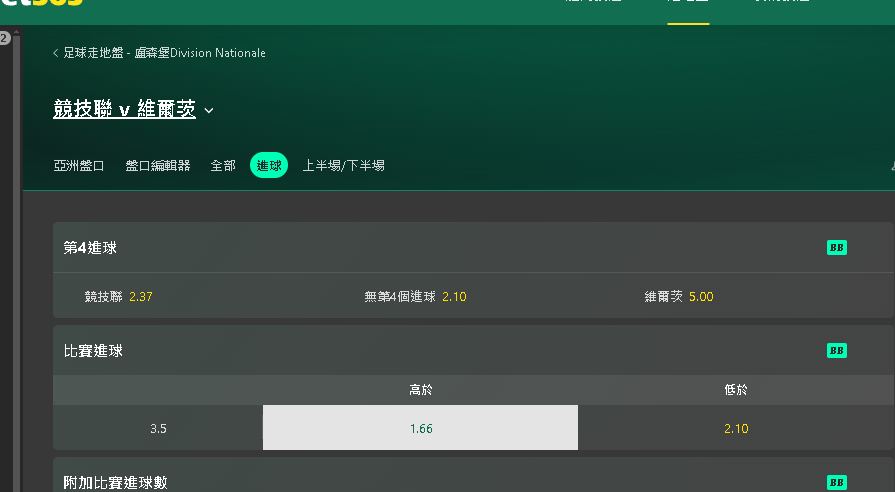Deselect the highlighted 高於 1.66 selection
Screen dimensions: 895x492
pos(420,428)
